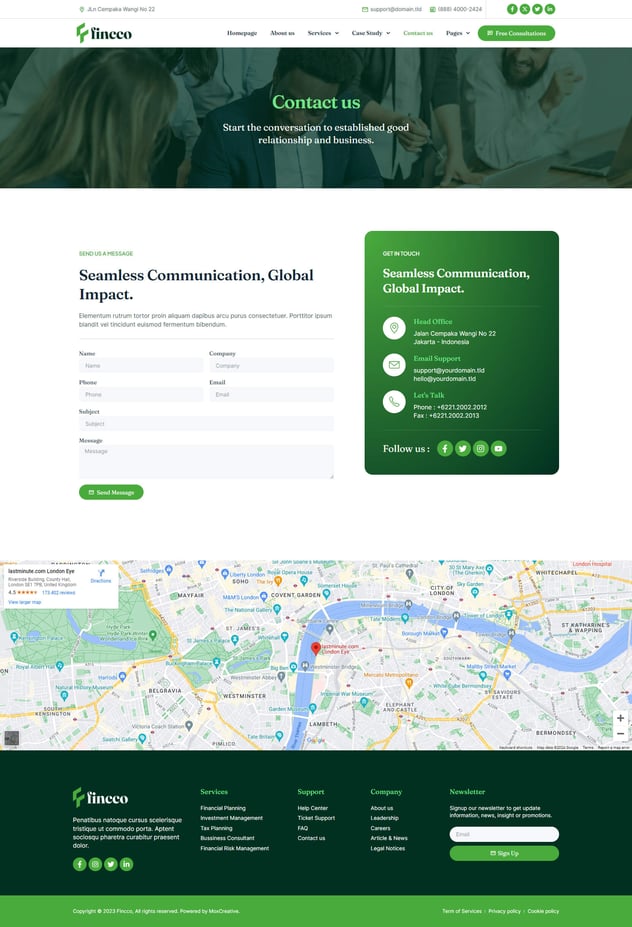
Task: Open Help Center footer link
Action: coord(313,808)
